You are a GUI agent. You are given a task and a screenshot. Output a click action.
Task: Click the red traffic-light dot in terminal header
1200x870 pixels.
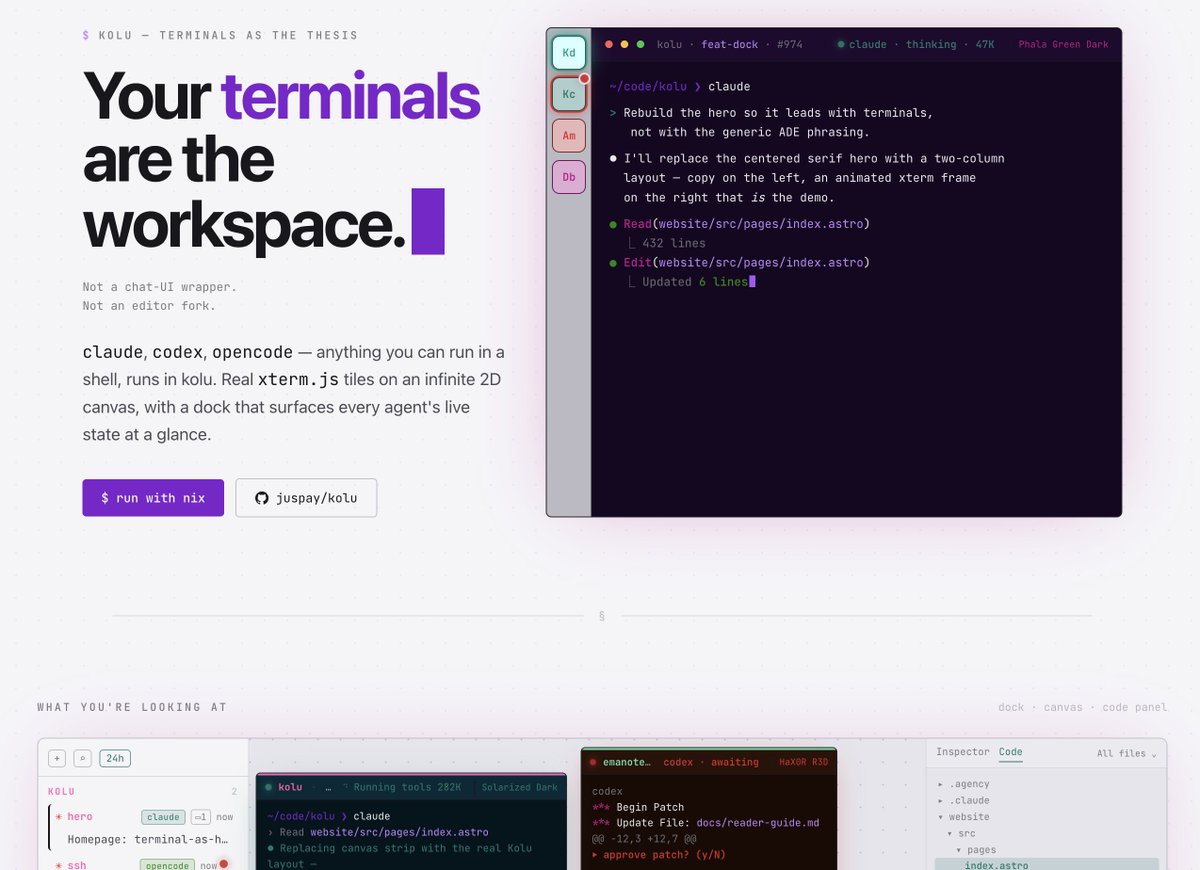pyautogui.click(x=609, y=44)
